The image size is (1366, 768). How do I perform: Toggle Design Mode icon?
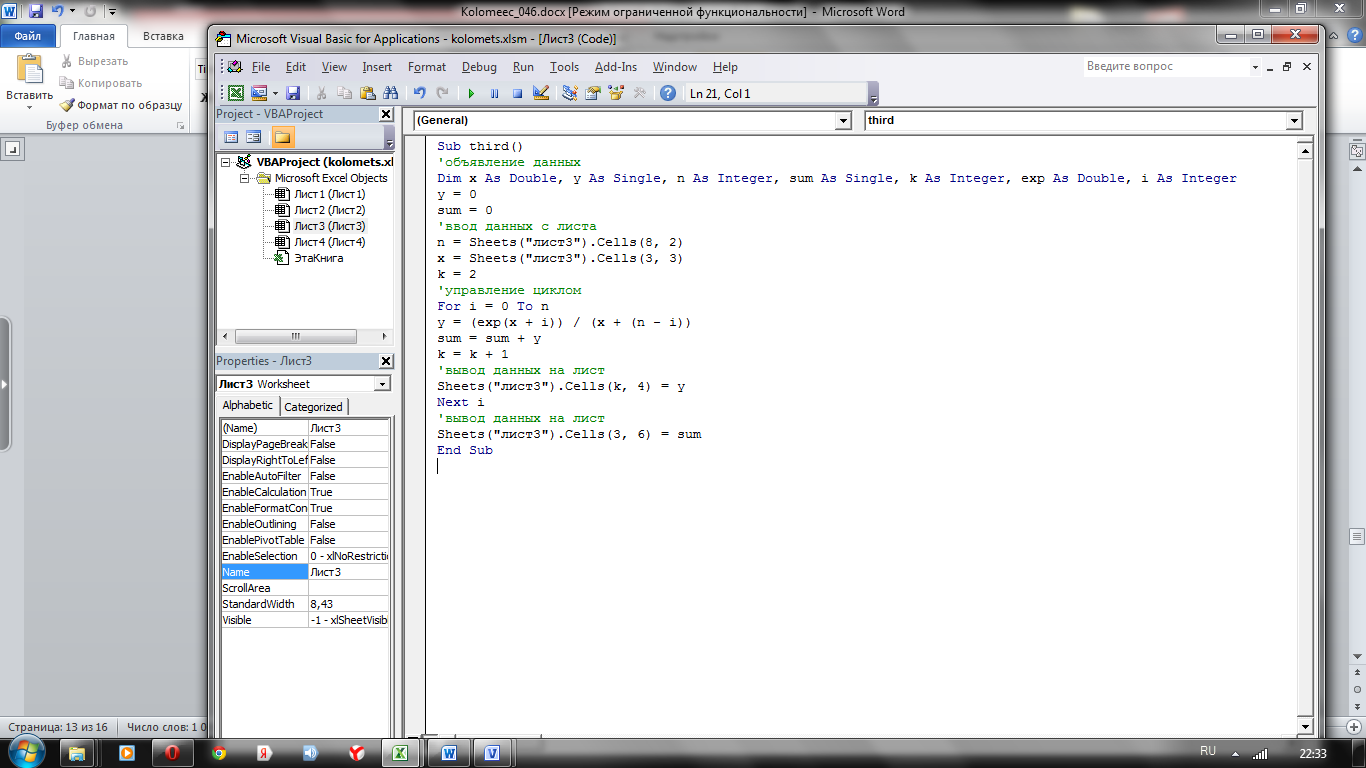541,93
